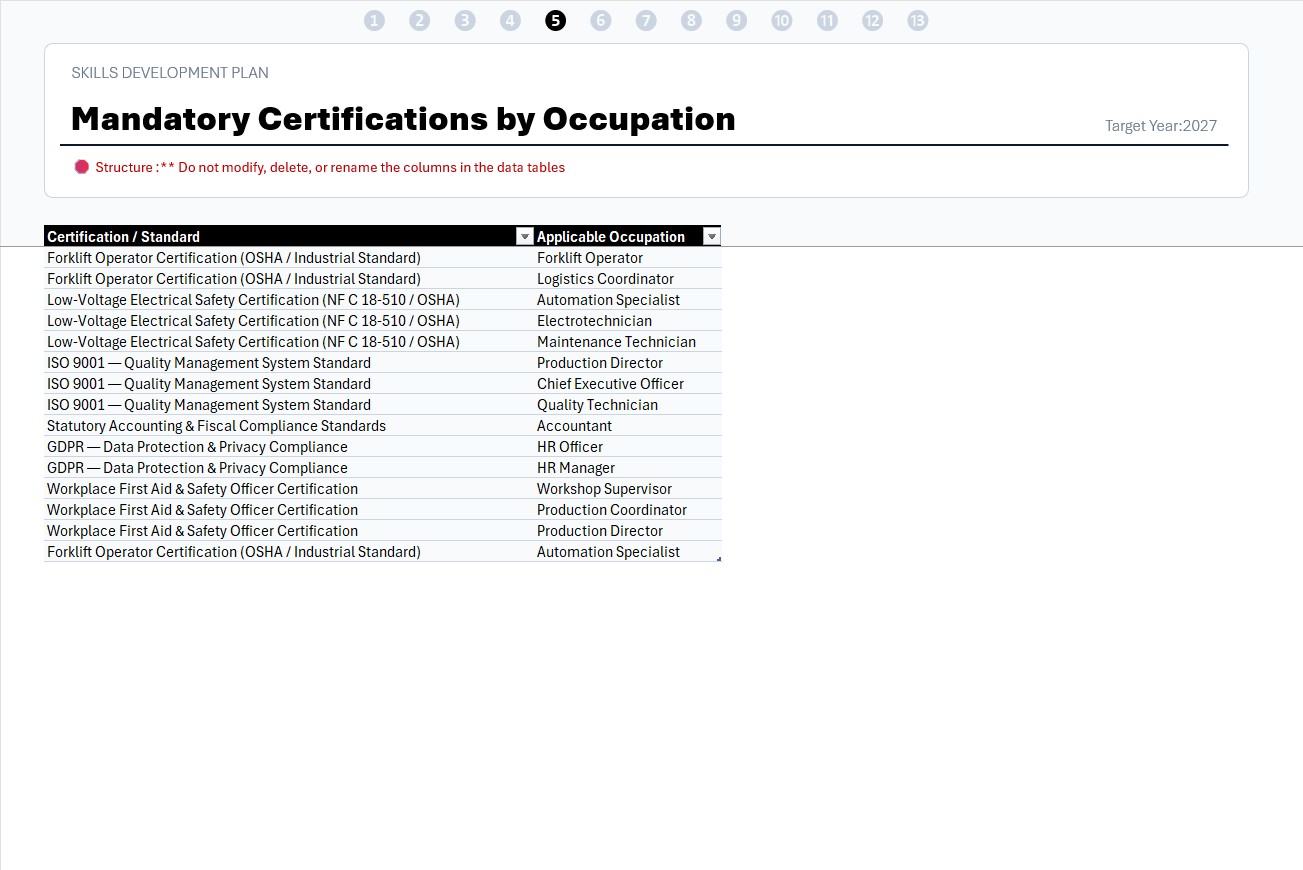Select the 'Applicable Occupation' column header
Screen dimensions: 1303x870
pyautogui.click(x=627, y=237)
